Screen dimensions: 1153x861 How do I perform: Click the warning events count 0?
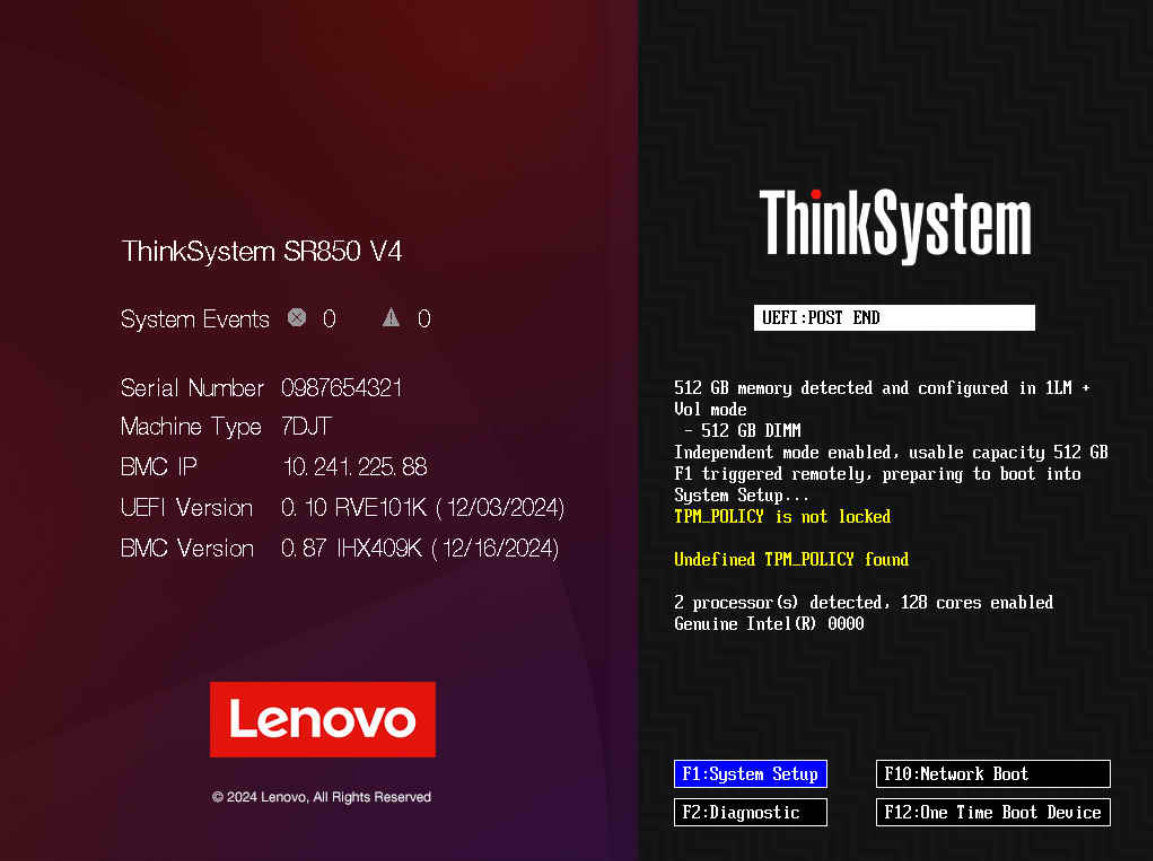424,318
